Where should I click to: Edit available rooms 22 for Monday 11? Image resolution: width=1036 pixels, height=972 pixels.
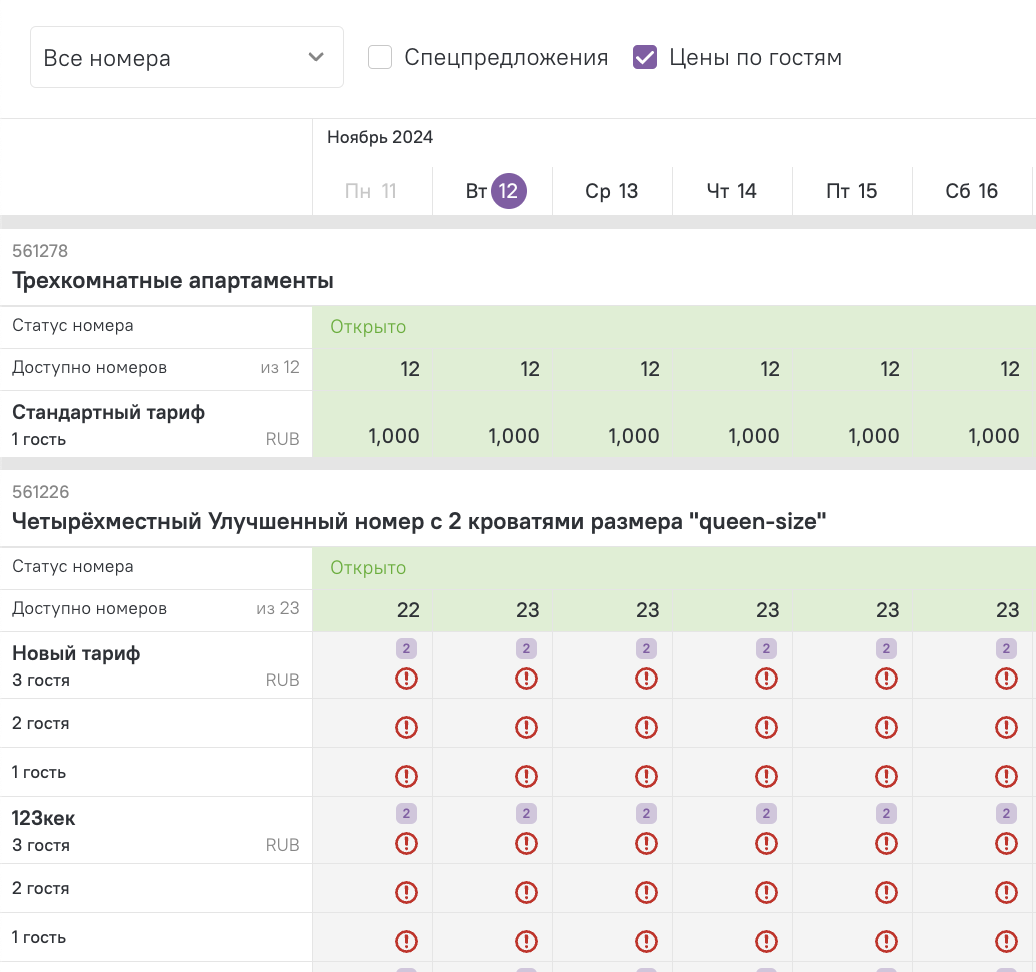408,610
